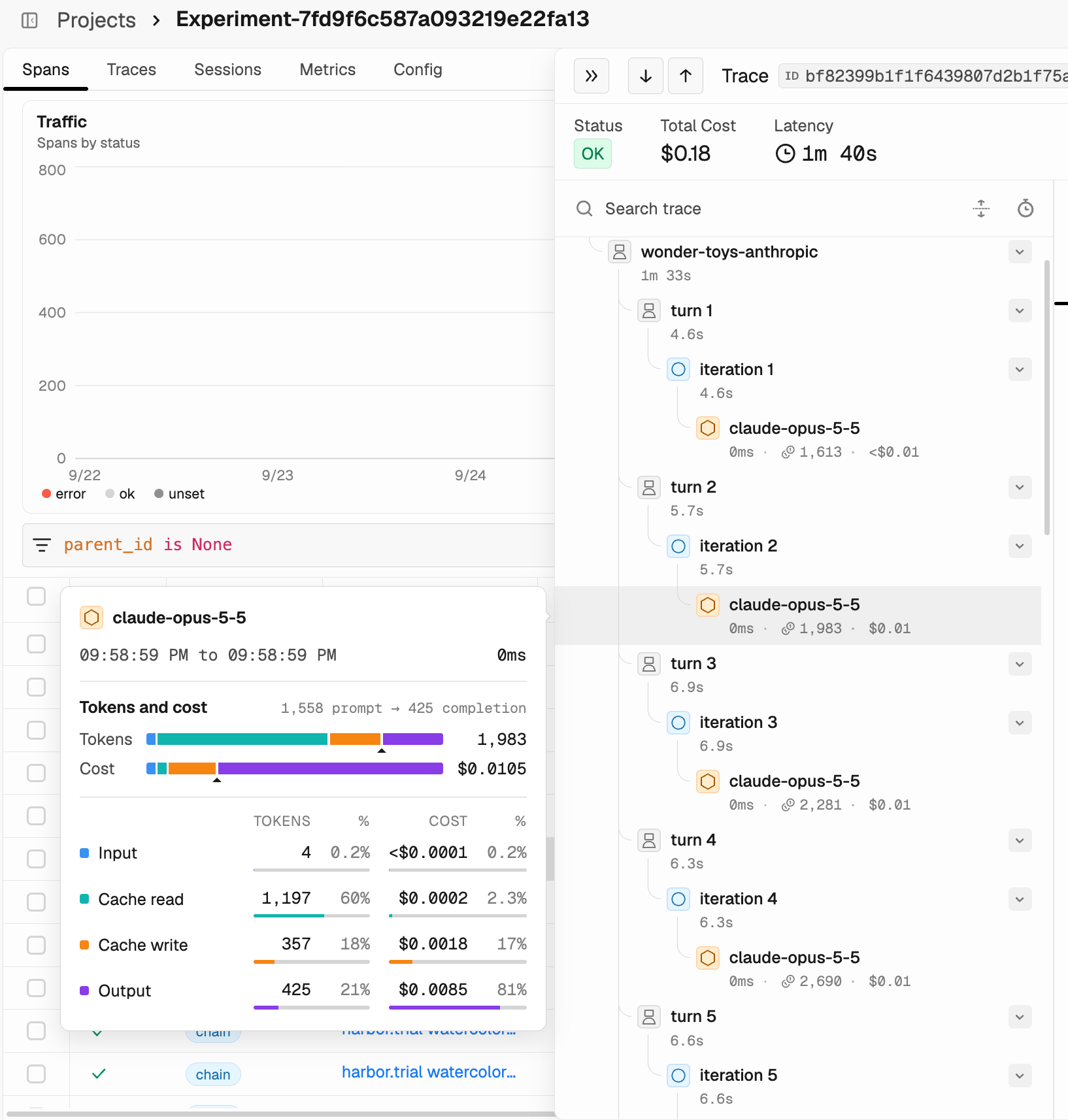Toggle the error series in chart legend
The width and height of the screenshot is (1068, 1120).
[x=63, y=494]
